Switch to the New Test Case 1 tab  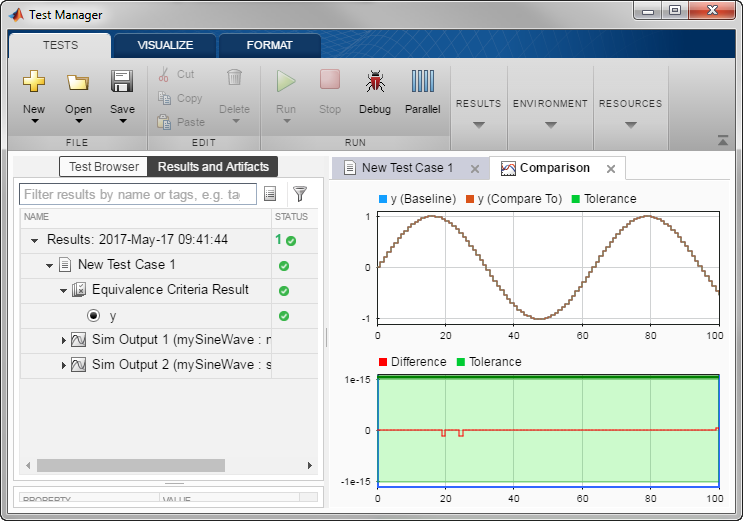[x=407, y=168]
